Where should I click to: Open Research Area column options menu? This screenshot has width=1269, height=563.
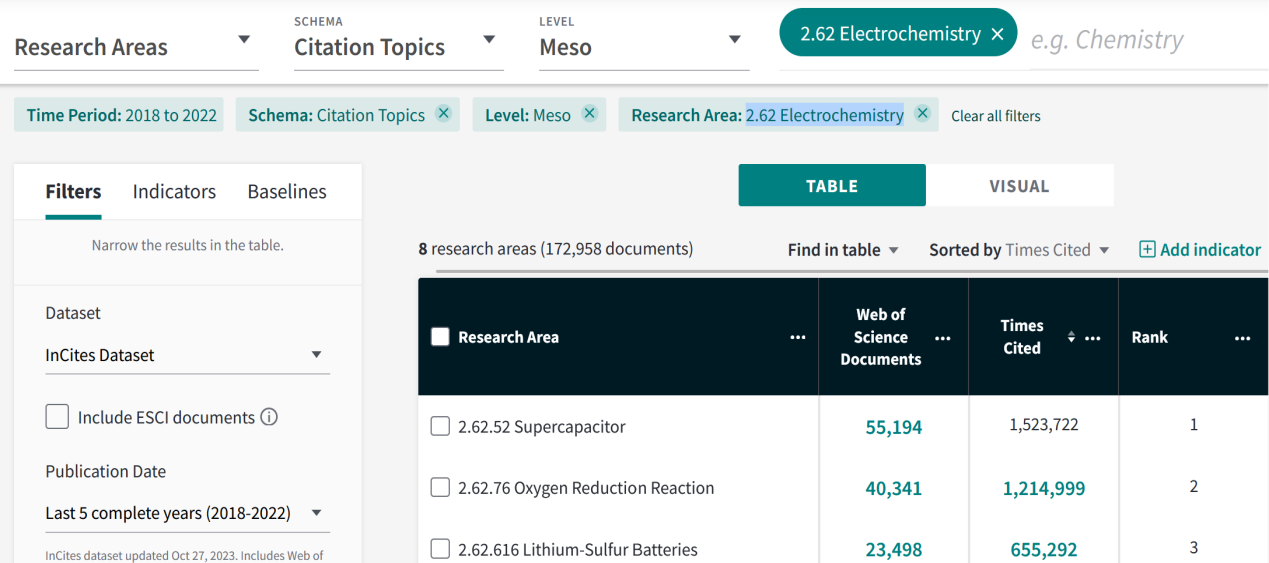coord(797,338)
